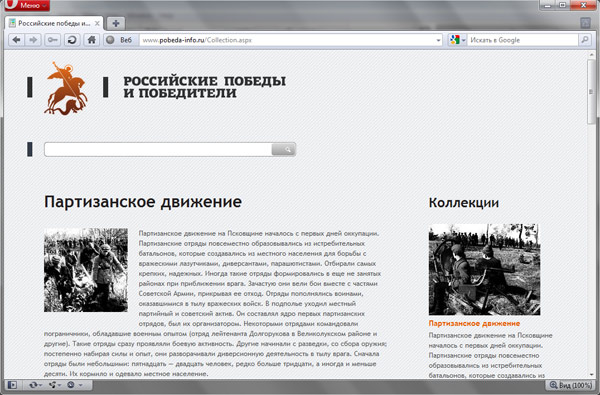
Task: Click the Веб security badge in address bar
Action: 119,40
